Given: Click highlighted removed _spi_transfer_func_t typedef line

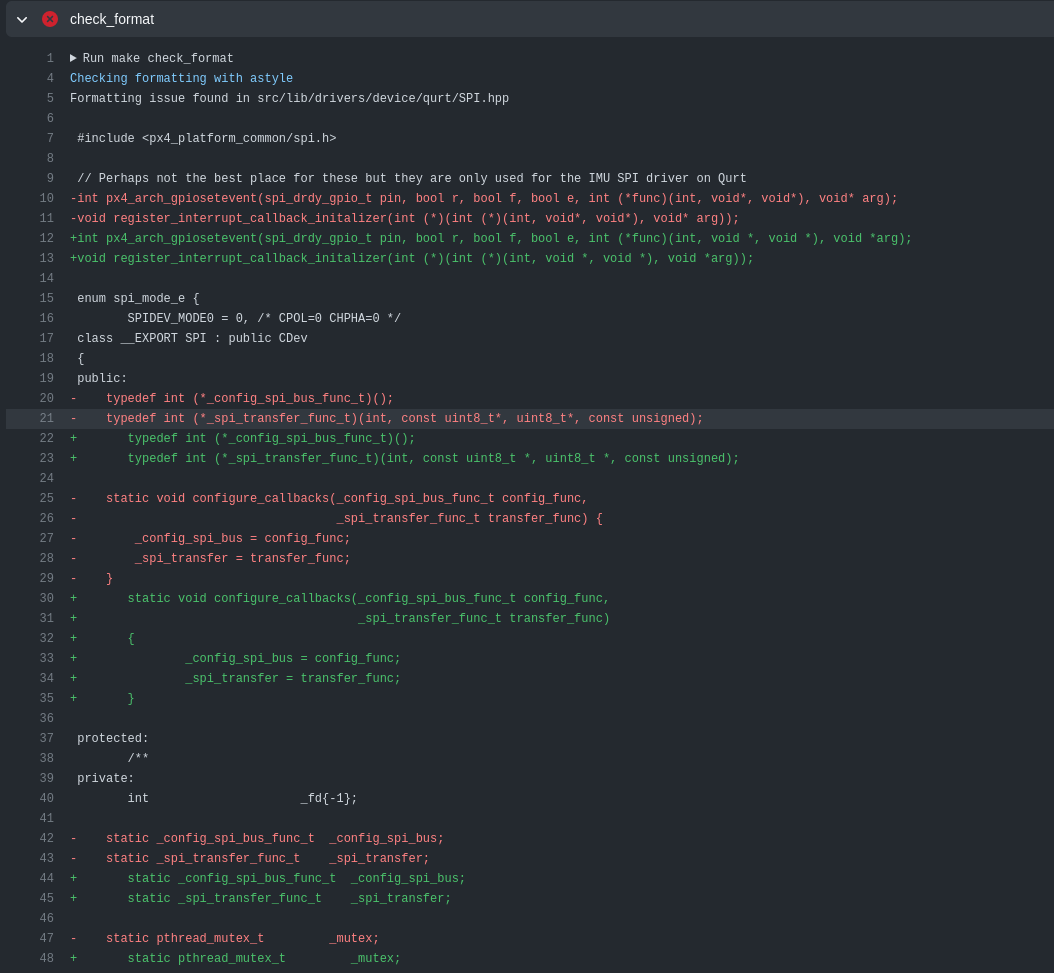Looking at the screenshot, I should click(x=387, y=418).
